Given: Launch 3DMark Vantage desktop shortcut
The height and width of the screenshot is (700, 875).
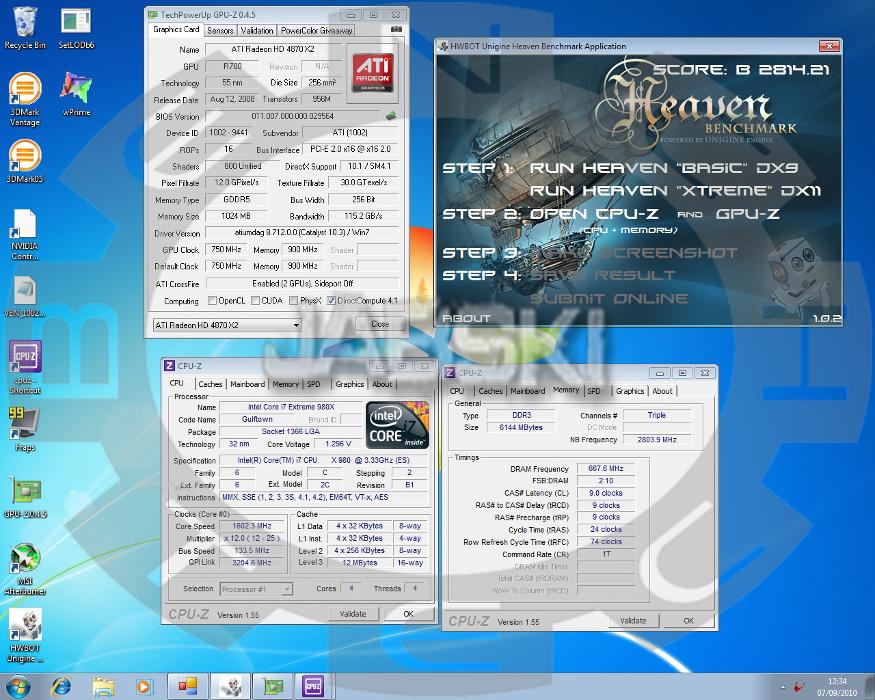Looking at the screenshot, I should click(x=25, y=100).
